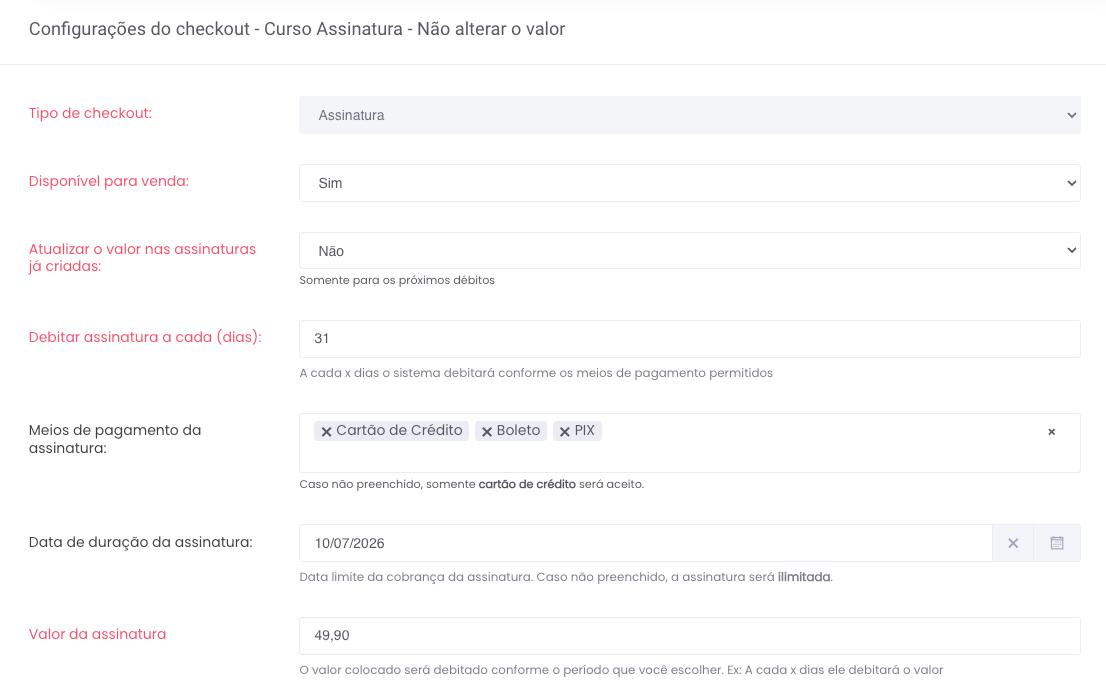Click the 'A cada x dias o sistema debitará' hint
Screen dimensions: 1106x695
[536, 373]
